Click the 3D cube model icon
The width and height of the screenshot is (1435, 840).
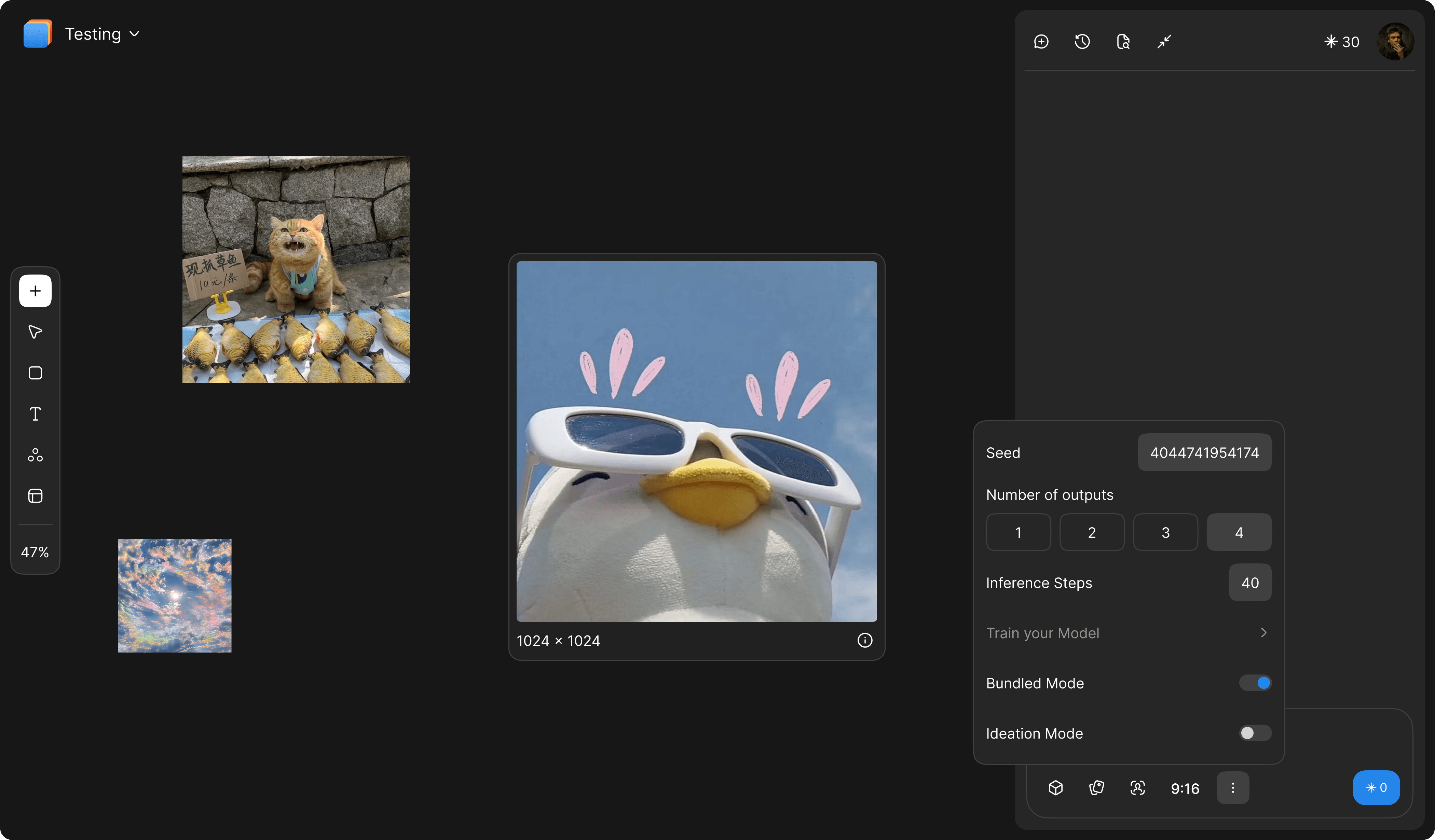1056,788
